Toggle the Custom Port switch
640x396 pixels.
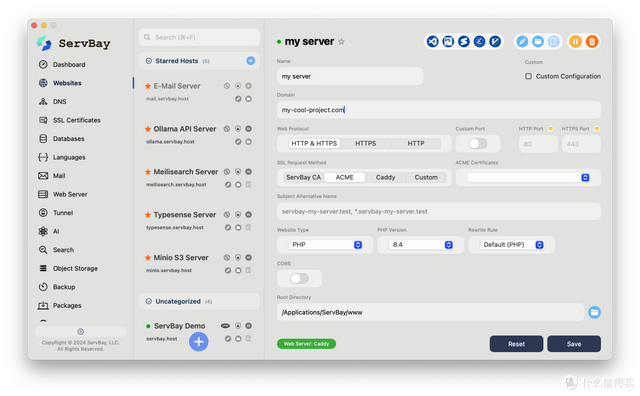point(478,144)
